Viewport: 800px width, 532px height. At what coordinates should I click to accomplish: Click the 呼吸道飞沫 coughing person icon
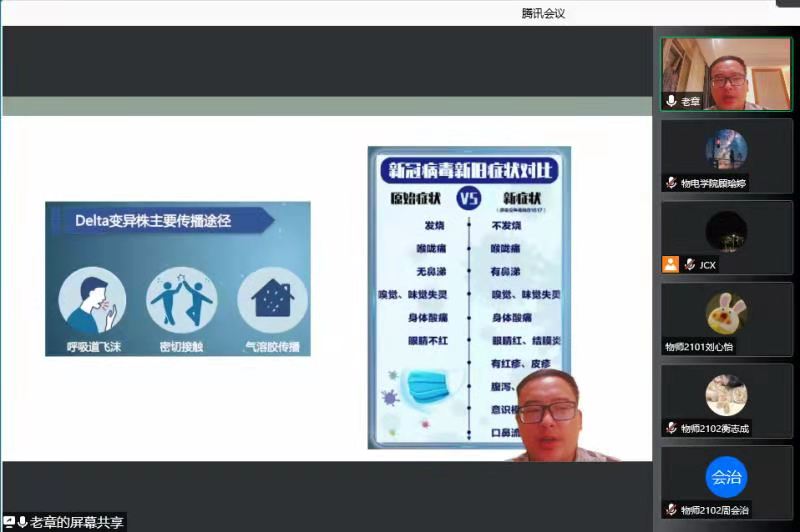pos(85,301)
